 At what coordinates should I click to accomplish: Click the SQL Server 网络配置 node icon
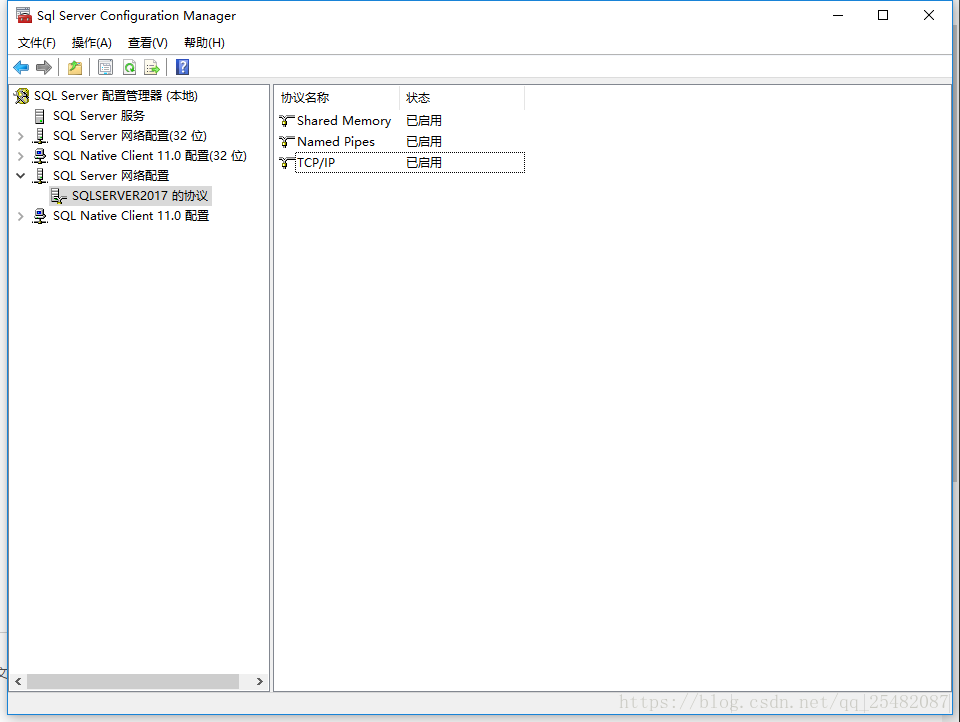40,176
